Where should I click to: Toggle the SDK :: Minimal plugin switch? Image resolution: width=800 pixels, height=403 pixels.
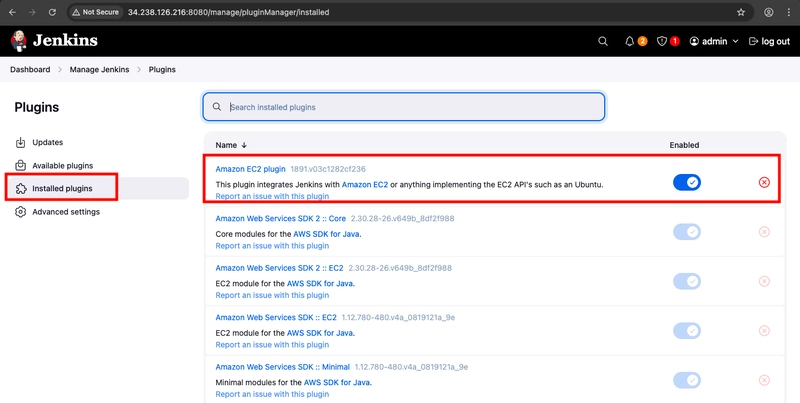click(x=687, y=380)
